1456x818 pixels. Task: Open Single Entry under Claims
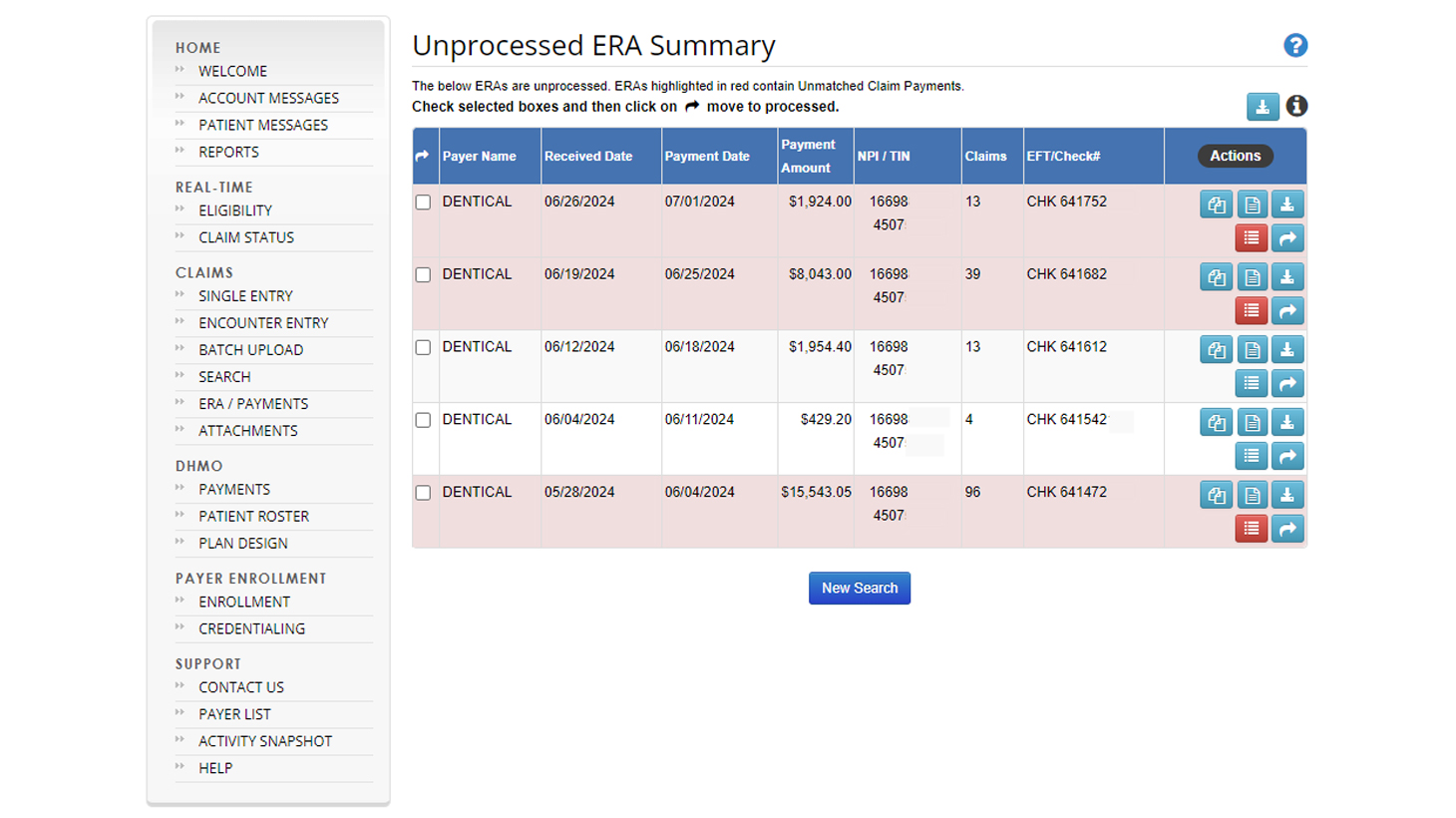point(245,296)
